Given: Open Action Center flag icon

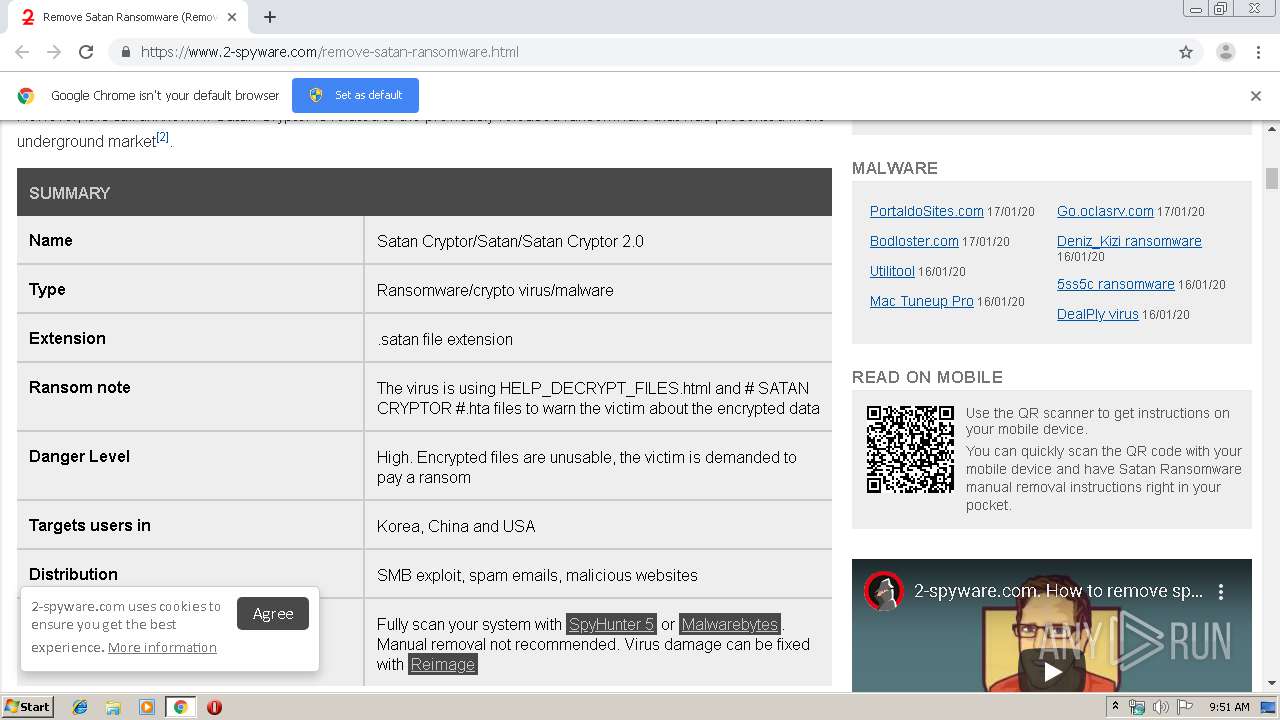Looking at the screenshot, I should pyautogui.click(x=1185, y=707).
